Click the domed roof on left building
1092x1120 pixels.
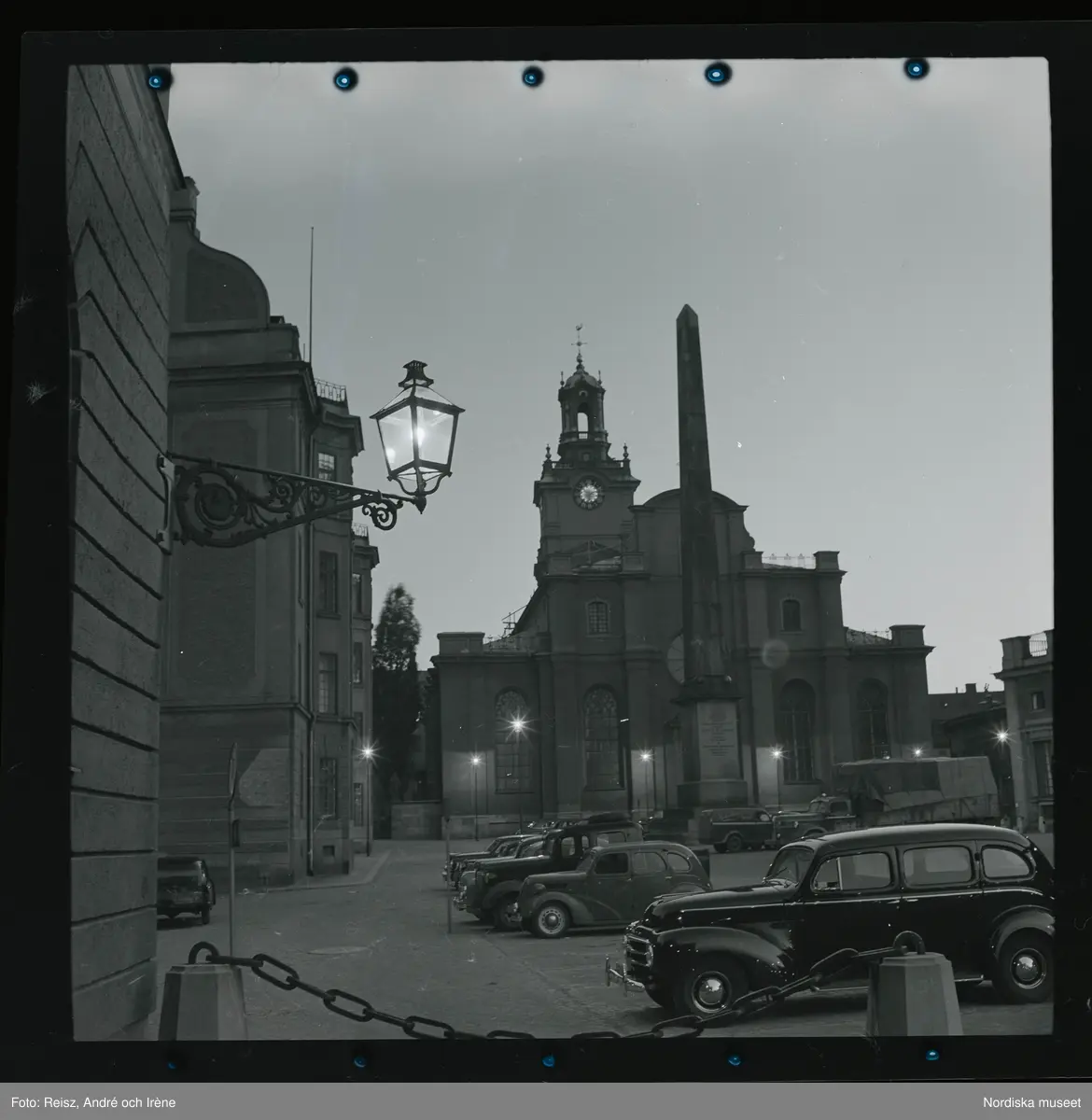point(224,280)
